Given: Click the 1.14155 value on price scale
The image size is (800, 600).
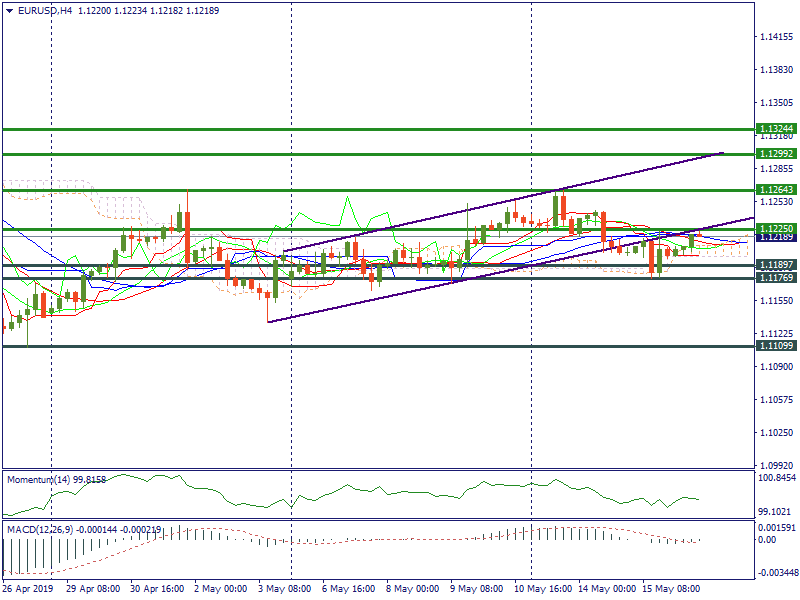Looking at the screenshot, I should click(776, 37).
